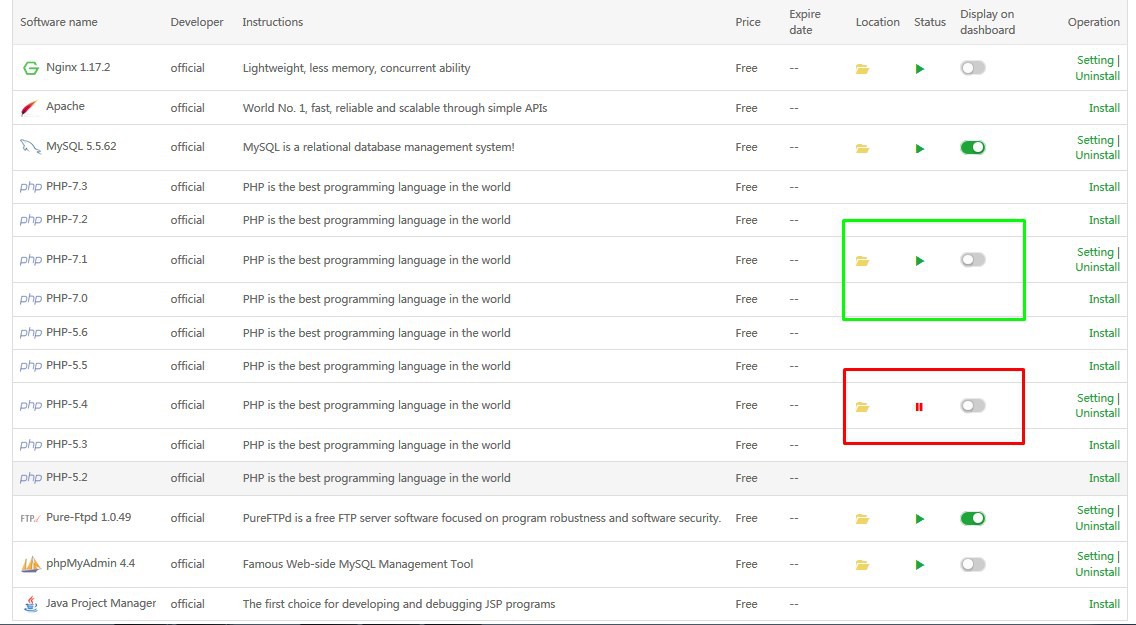Click the PHP-5.4 red stopped status icon
Screen dimensions: 1136x625
[x=919, y=407]
